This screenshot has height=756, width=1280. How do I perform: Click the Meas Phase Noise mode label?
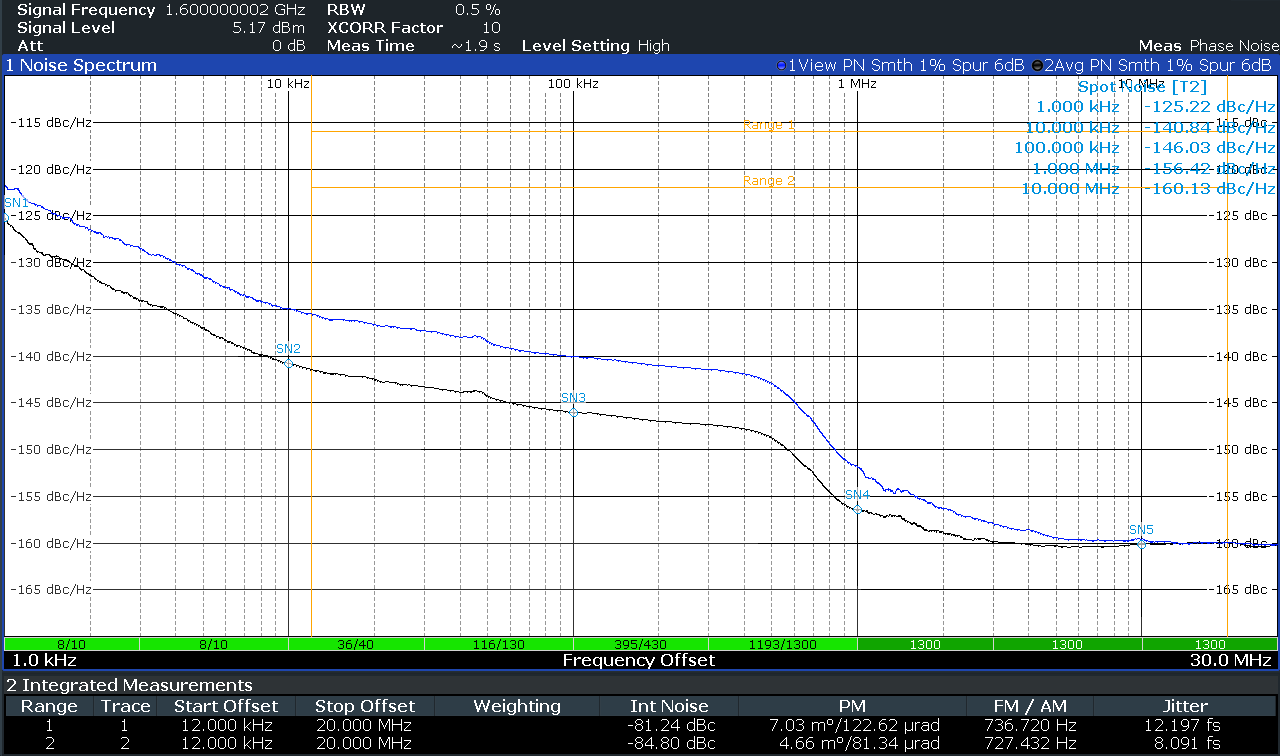1208,46
